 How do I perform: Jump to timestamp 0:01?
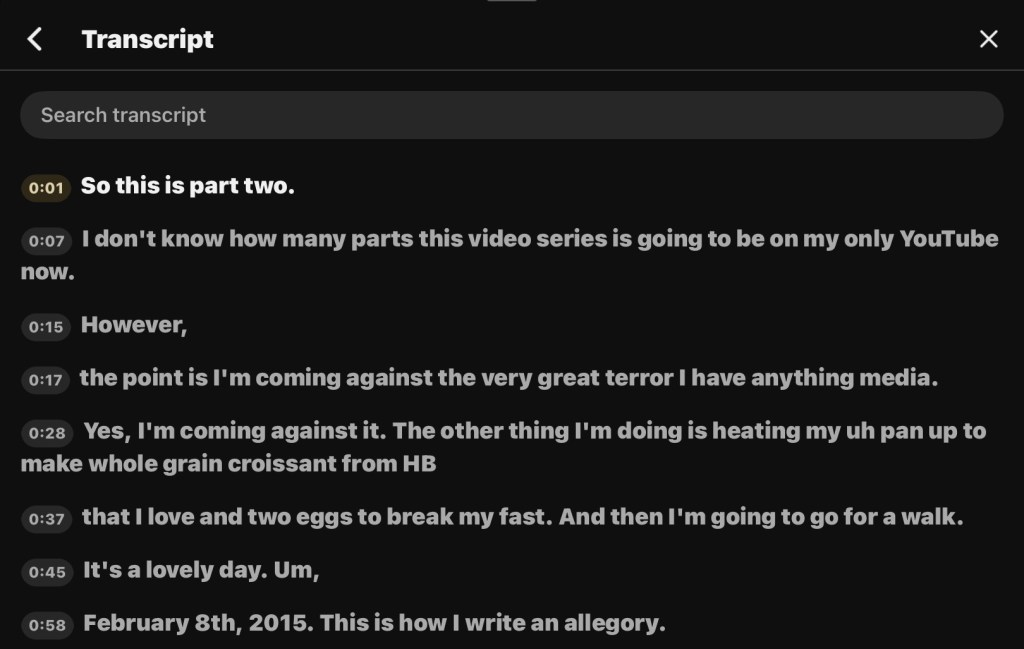tap(46, 188)
